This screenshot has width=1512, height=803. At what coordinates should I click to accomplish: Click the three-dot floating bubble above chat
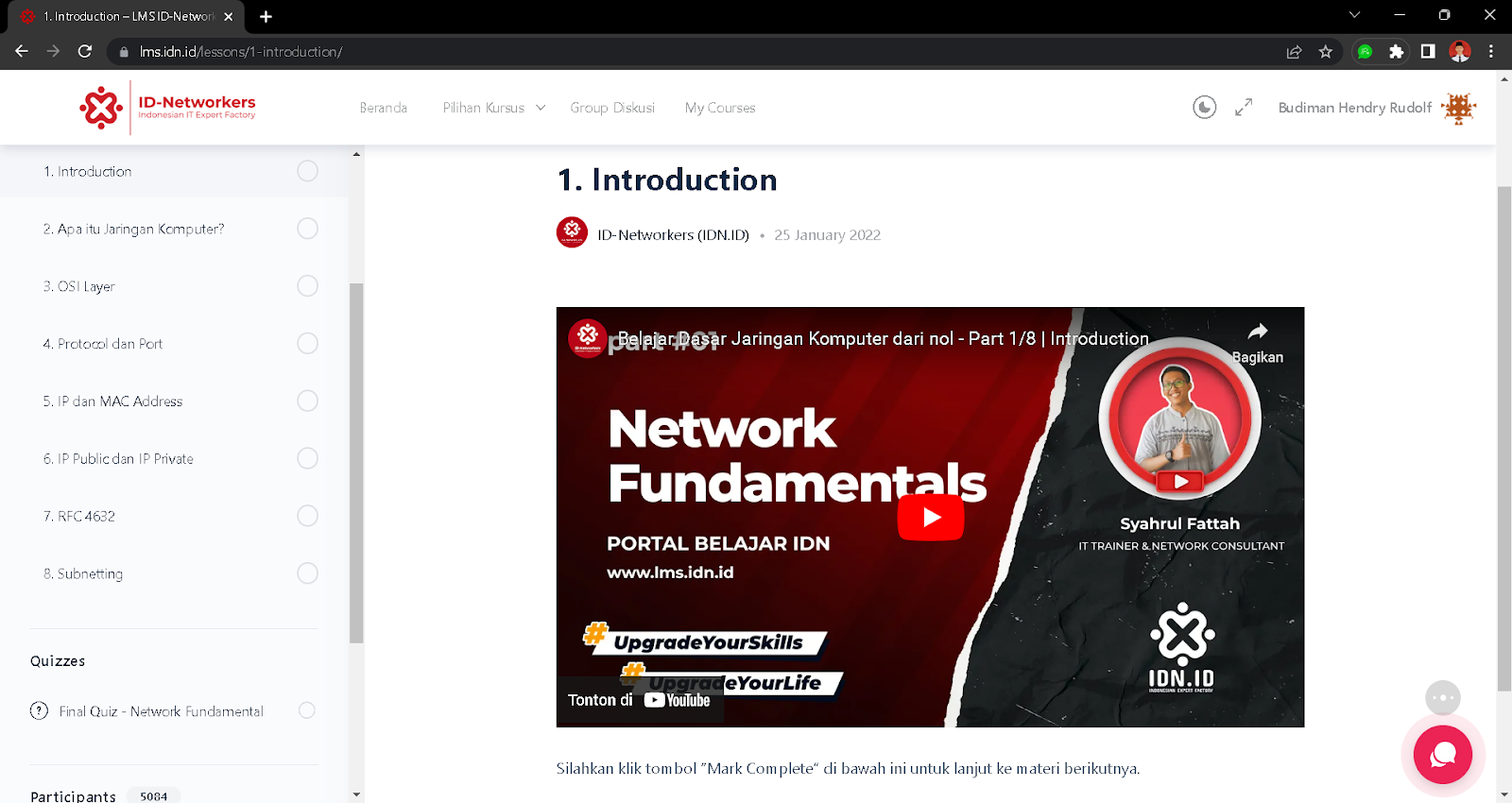(1443, 698)
